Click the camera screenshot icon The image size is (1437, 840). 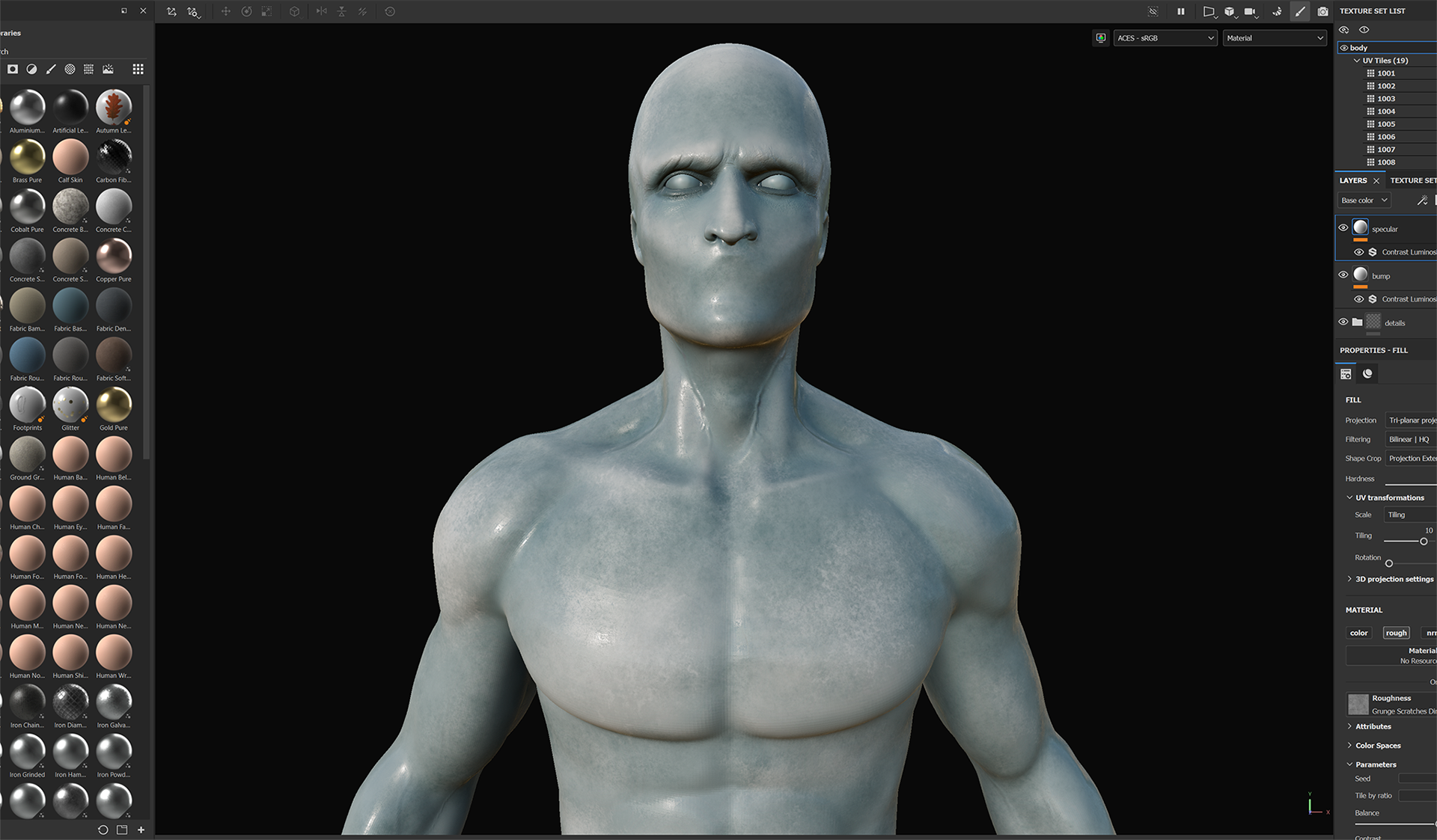1322,11
